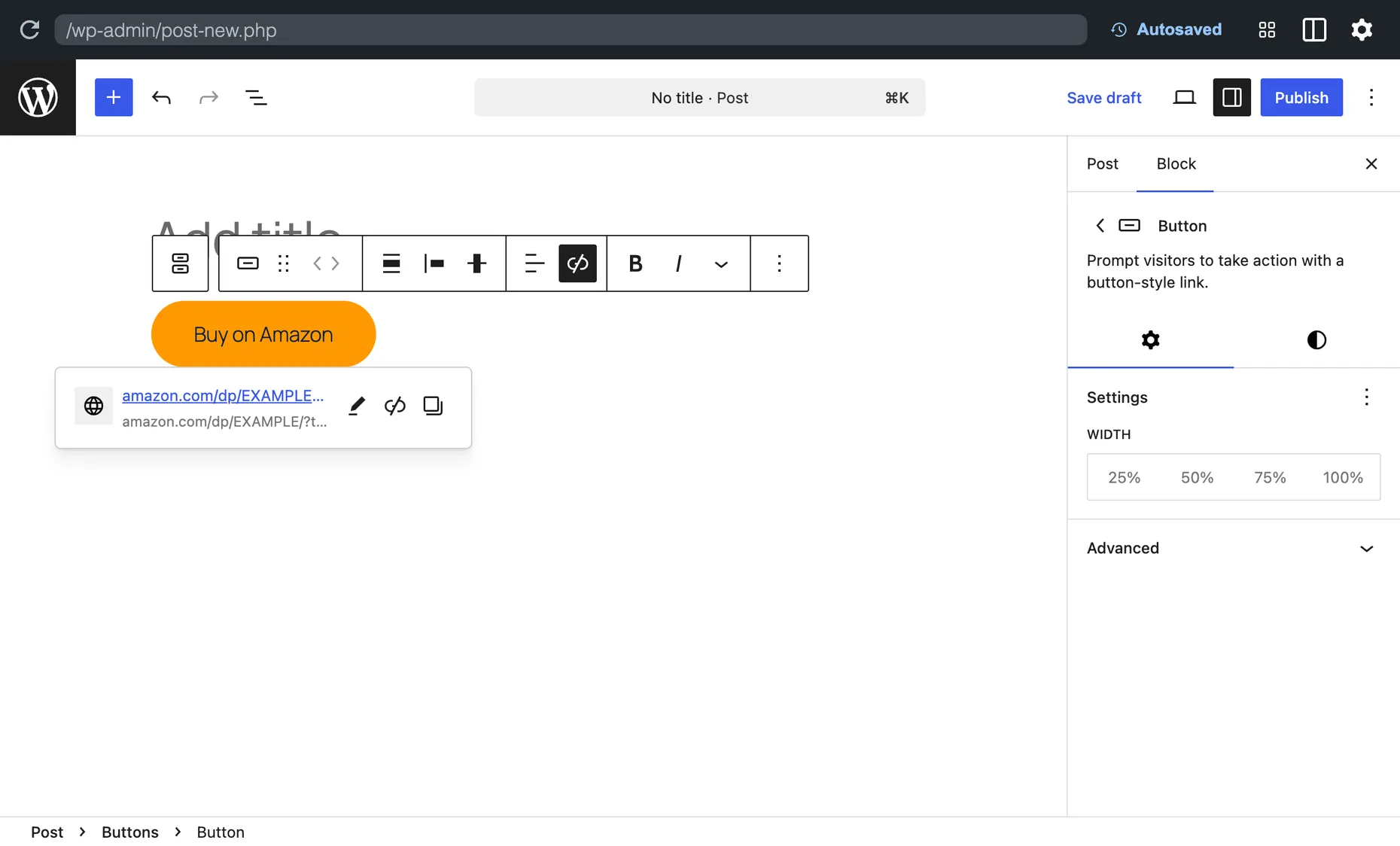Click the secondary URL text amazon.com/dp/EXAMPLE/?t...
The image size is (1400, 846).
(x=224, y=421)
